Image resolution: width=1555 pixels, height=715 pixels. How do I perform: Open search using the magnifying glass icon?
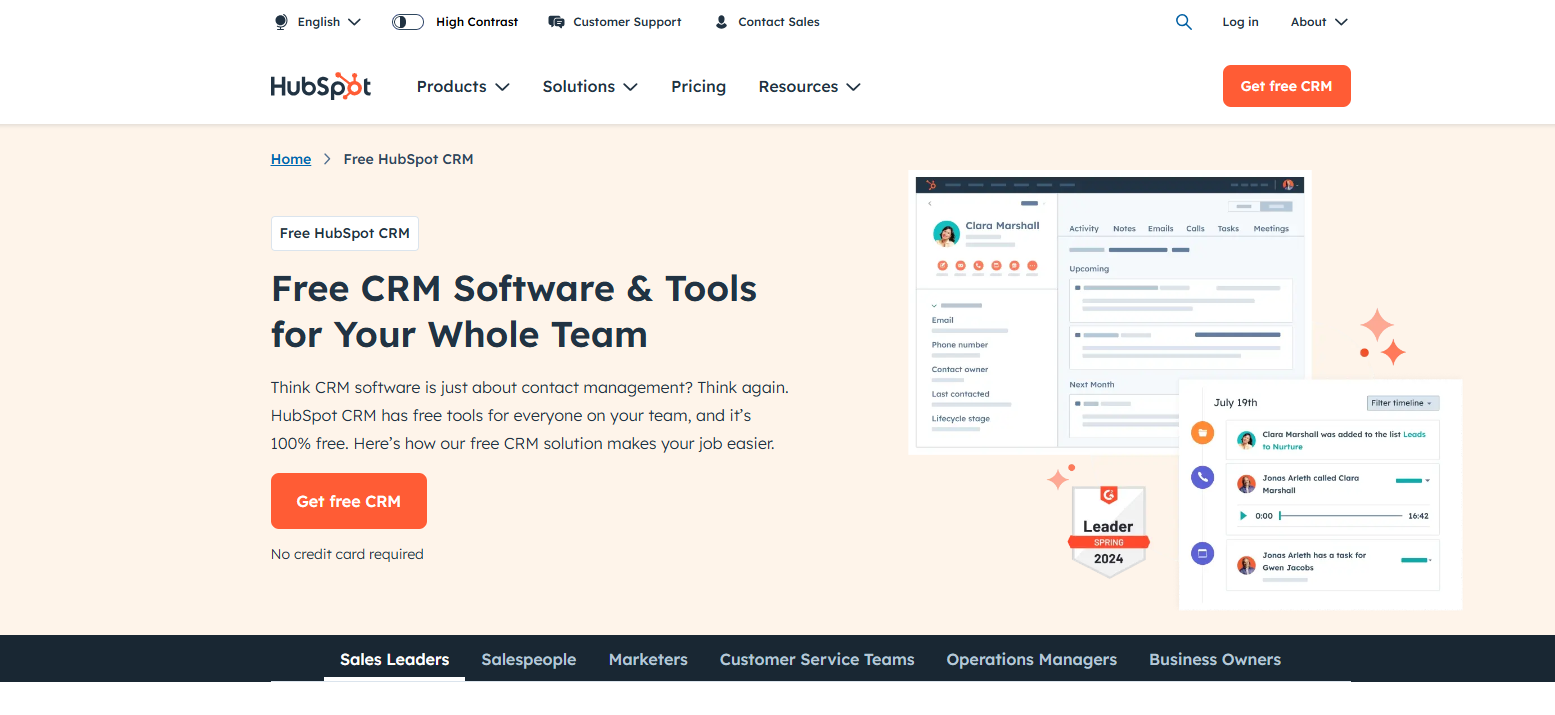[1184, 21]
